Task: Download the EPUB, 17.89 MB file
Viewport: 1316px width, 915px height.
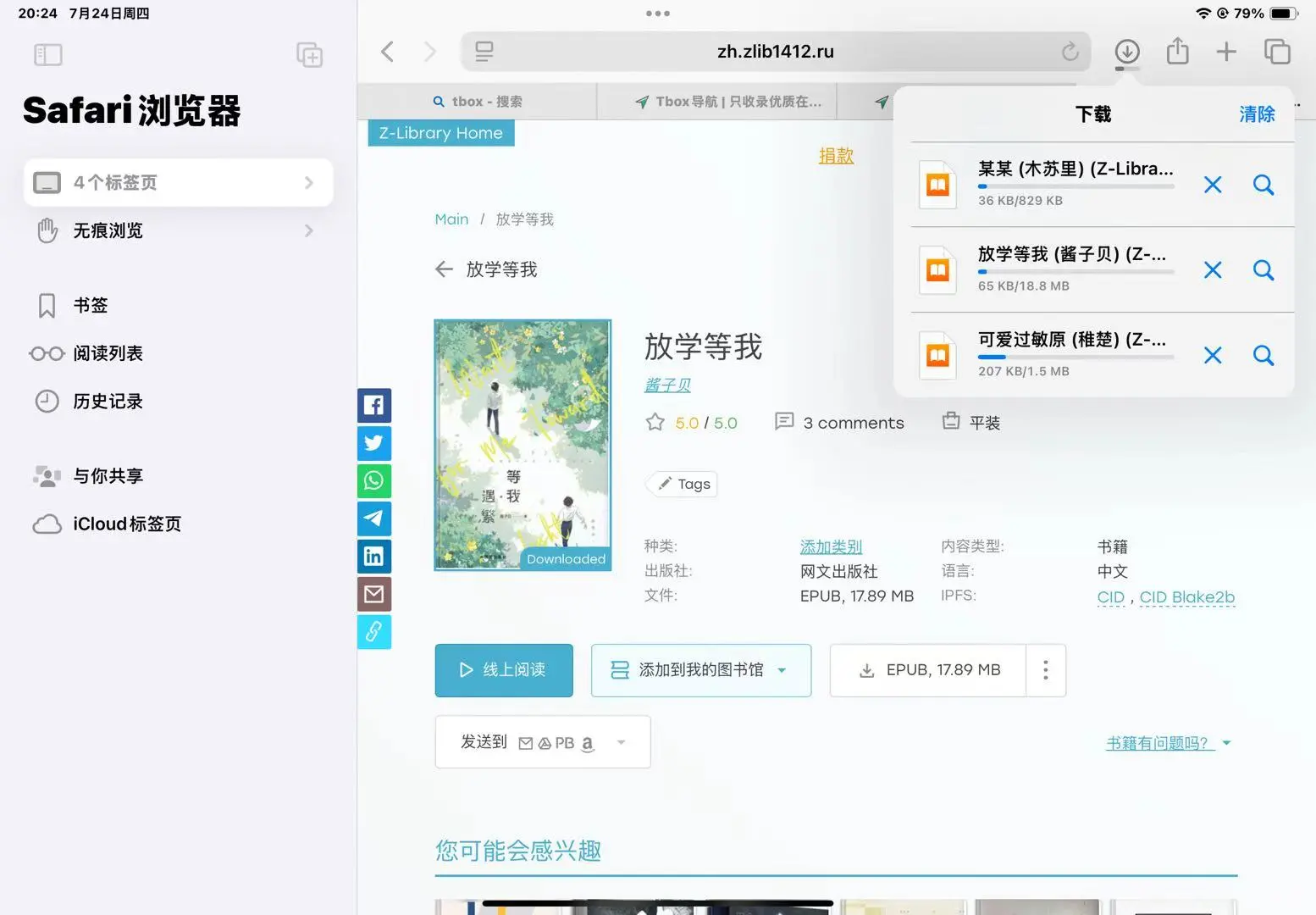Action: 928,670
